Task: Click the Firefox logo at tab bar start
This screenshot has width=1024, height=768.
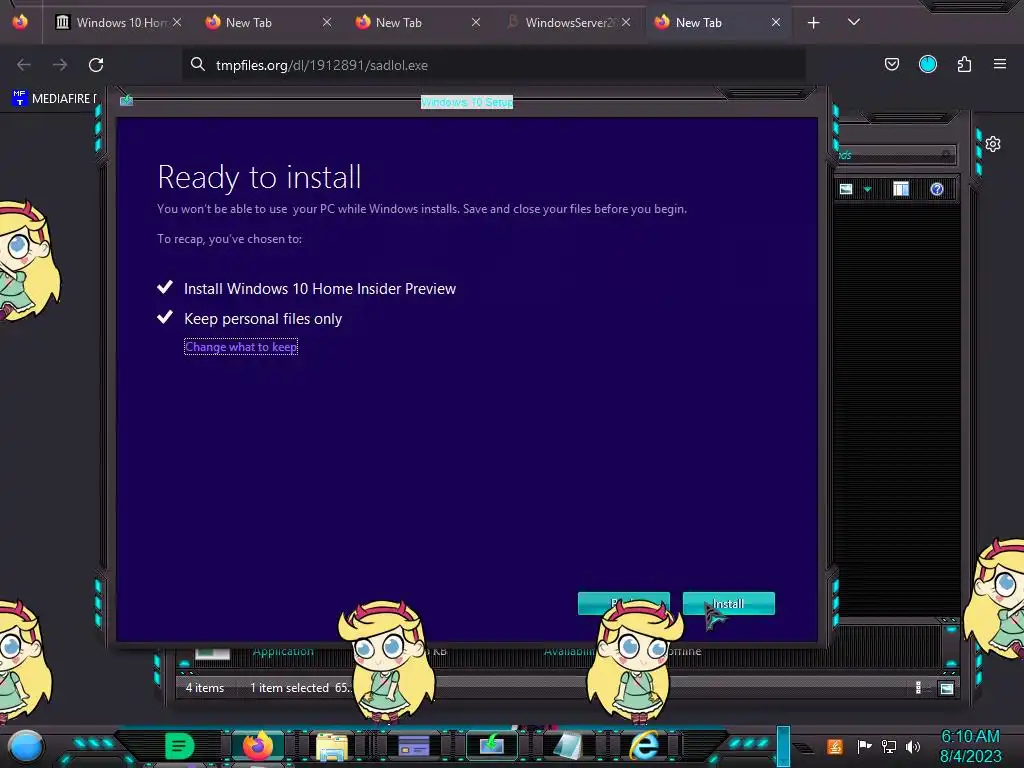Action: coord(20,22)
